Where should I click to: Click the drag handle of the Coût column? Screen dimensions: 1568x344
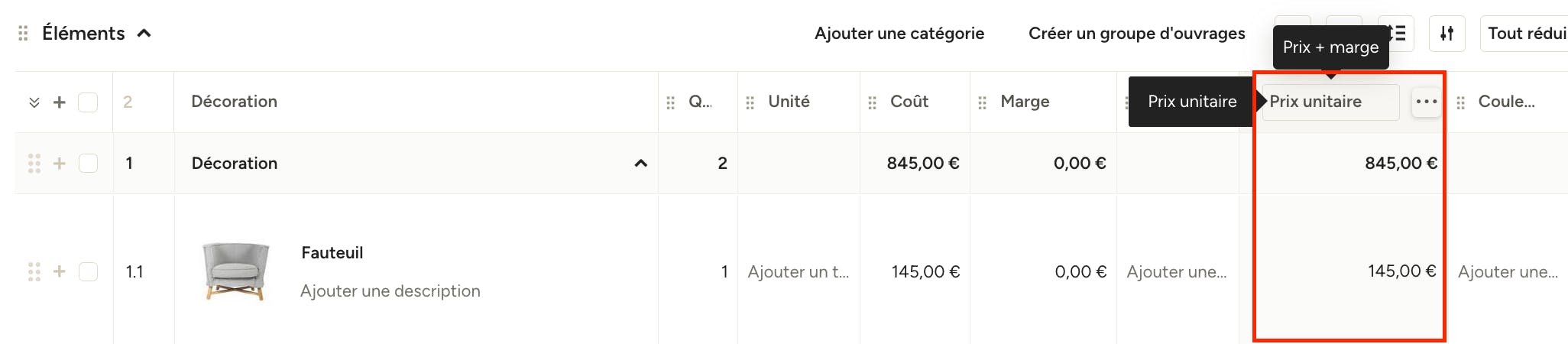[x=873, y=102]
